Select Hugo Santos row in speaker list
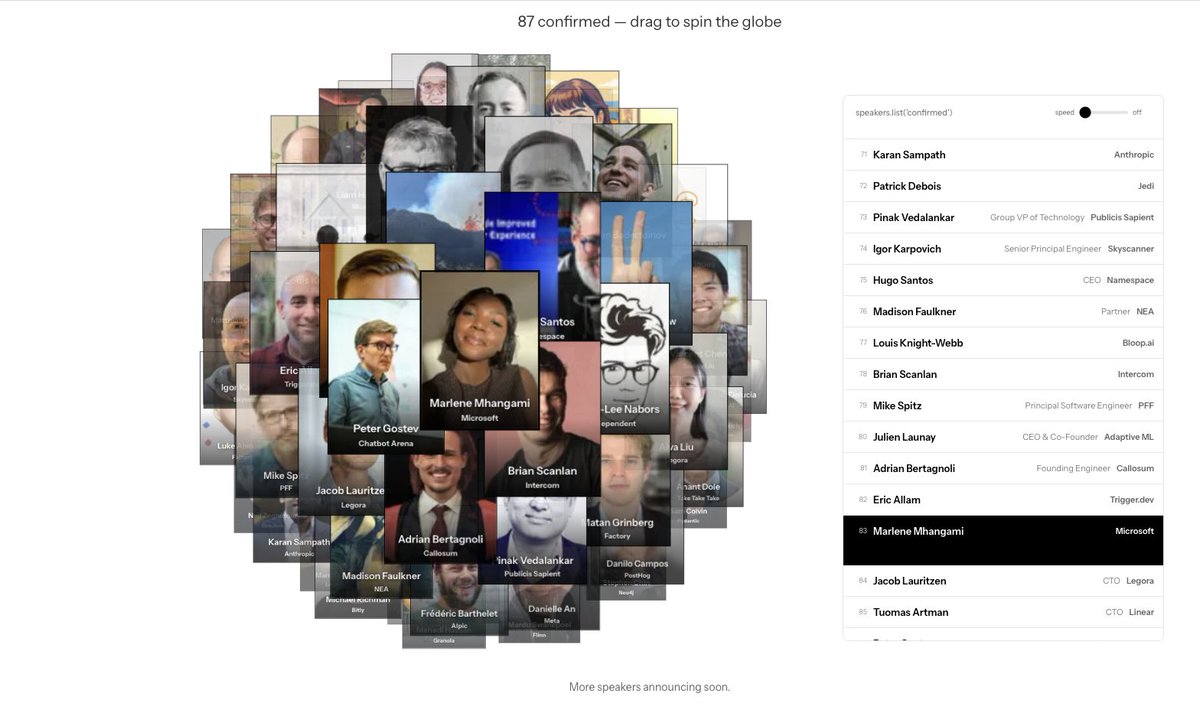1200x726 pixels. click(x=1003, y=280)
